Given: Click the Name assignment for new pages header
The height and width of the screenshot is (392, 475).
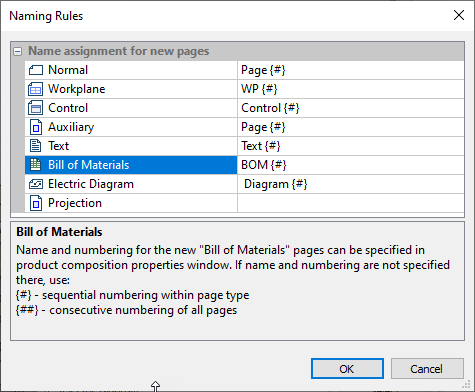Looking at the screenshot, I should point(119,51).
